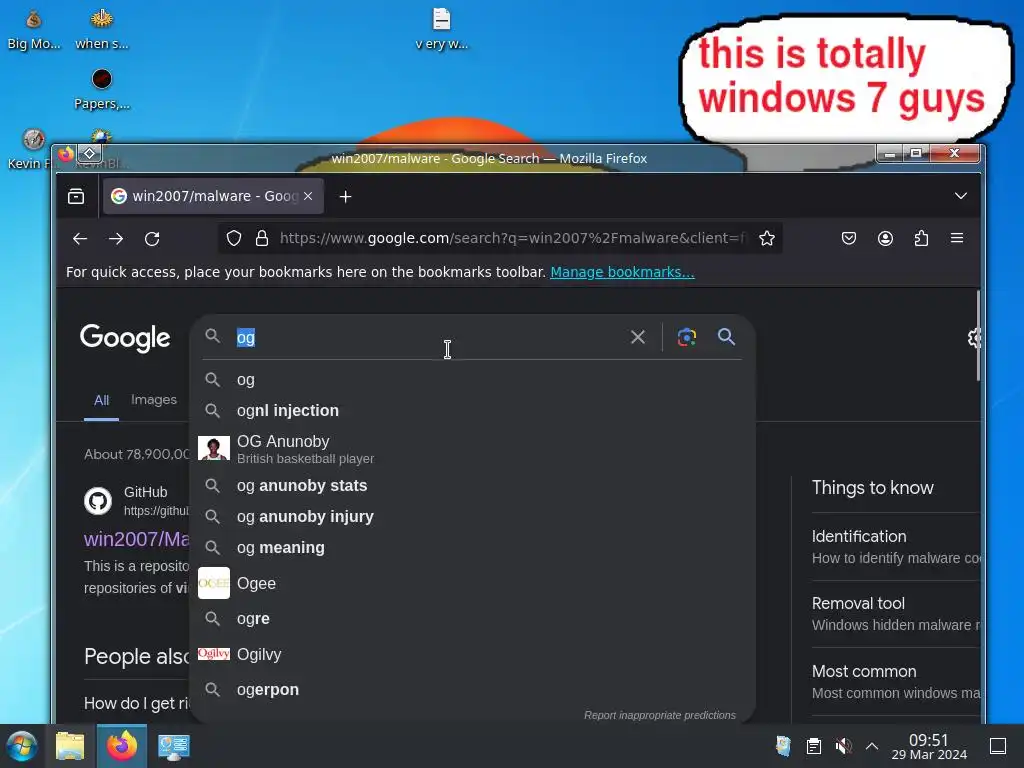The height and width of the screenshot is (768, 1024).
Task: Select 'og anunoby injury' suggestion
Action: pyautogui.click(x=472, y=517)
